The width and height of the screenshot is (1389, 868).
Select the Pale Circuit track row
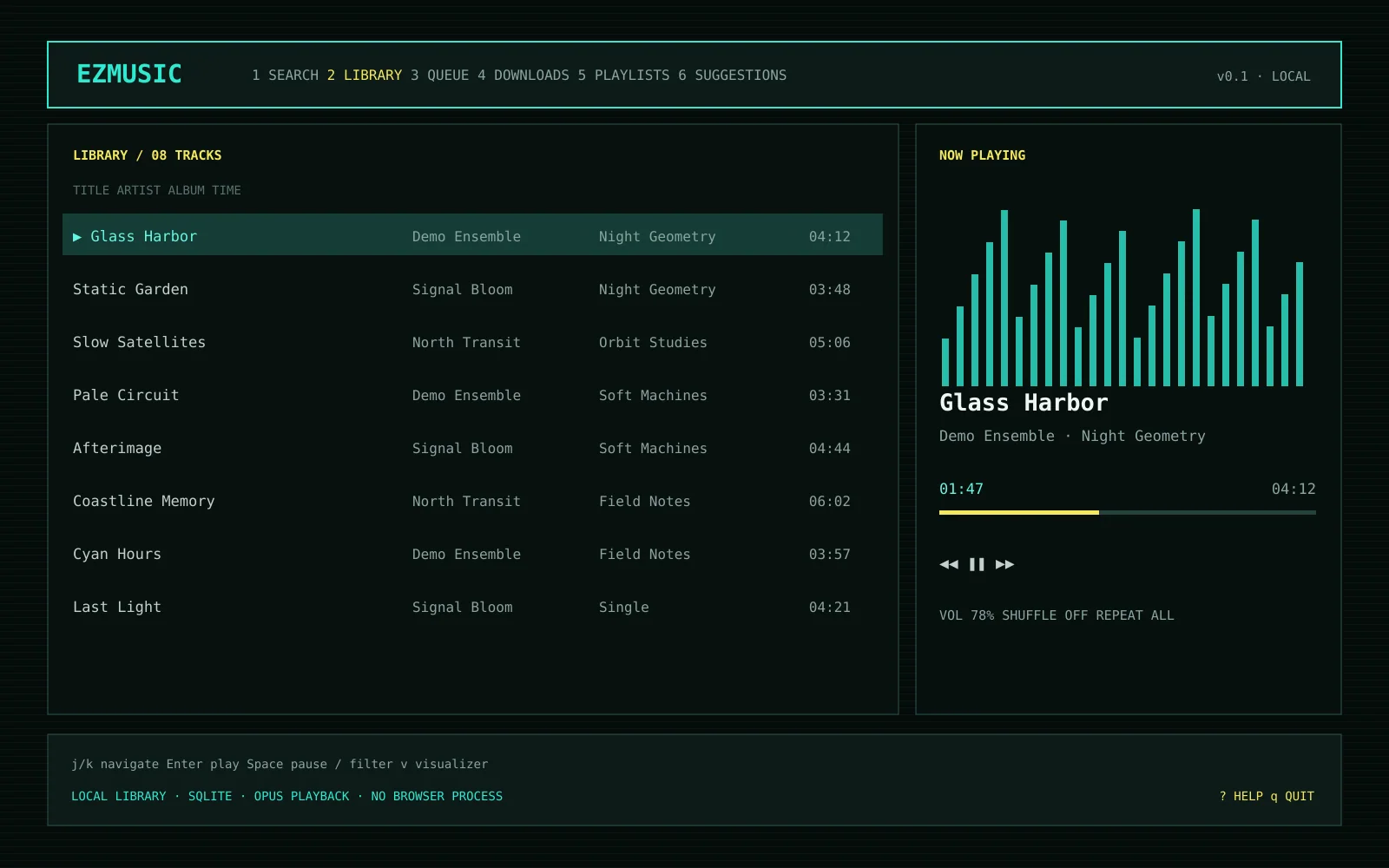(x=472, y=395)
